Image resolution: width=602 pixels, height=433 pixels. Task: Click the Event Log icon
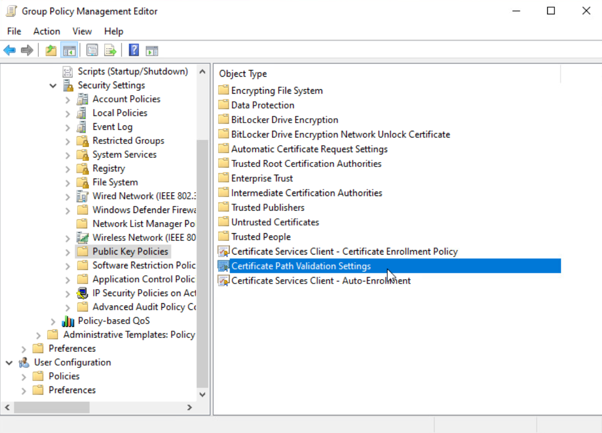[x=82, y=127]
